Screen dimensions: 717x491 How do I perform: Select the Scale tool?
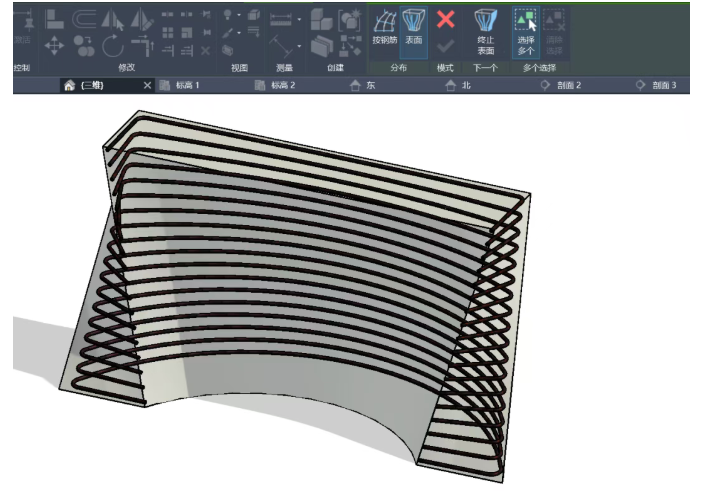point(187,32)
